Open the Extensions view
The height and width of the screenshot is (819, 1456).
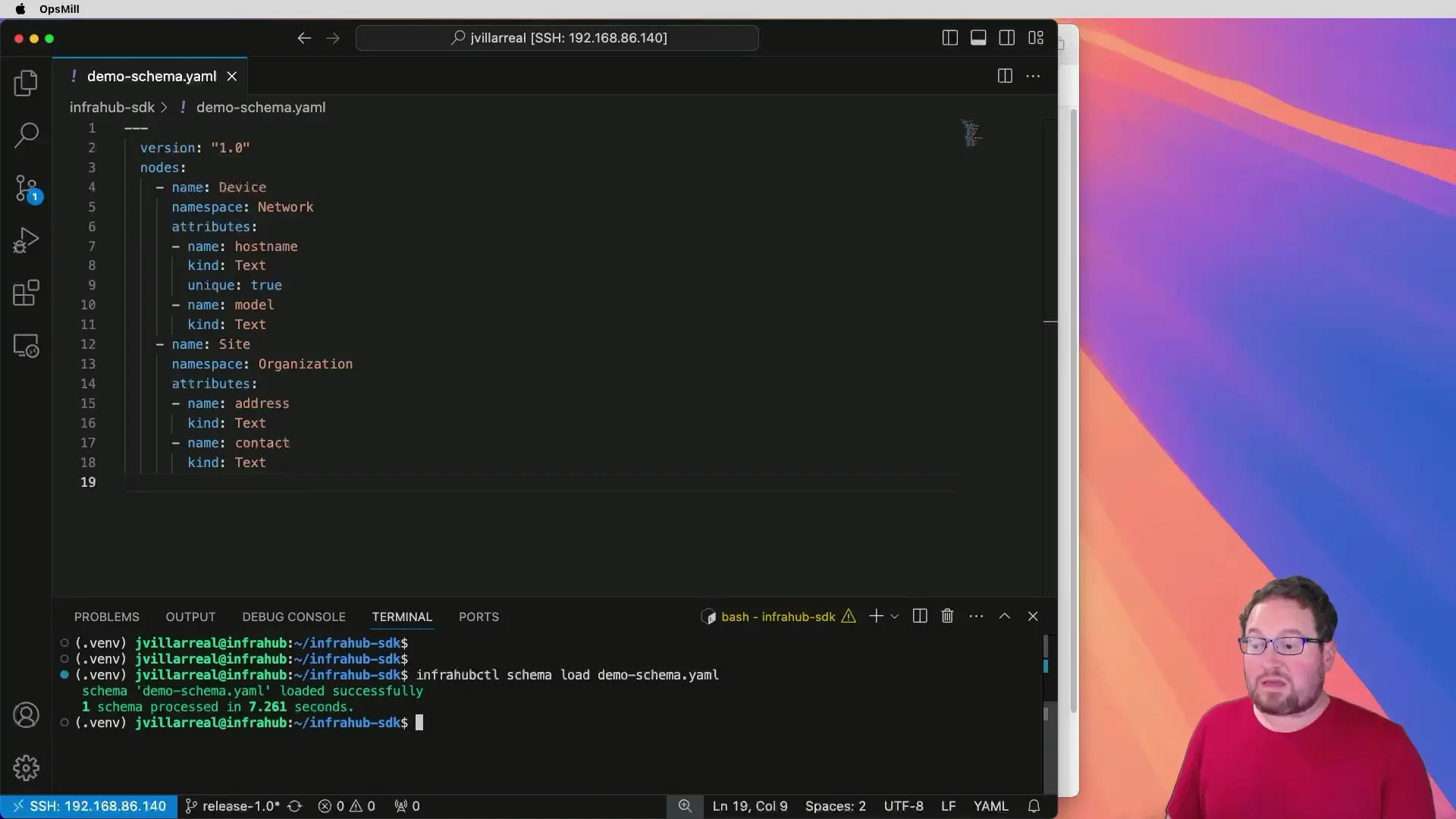(26, 293)
